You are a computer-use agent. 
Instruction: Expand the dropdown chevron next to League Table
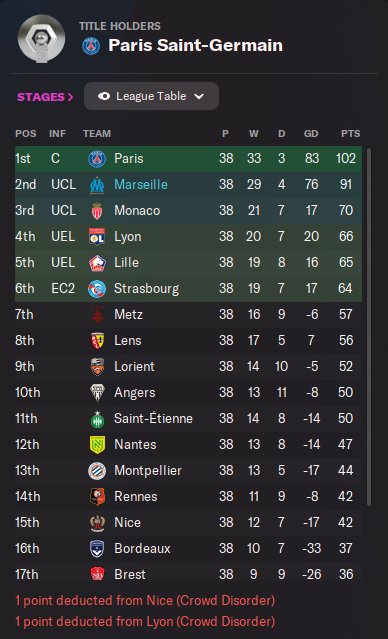[199, 97]
